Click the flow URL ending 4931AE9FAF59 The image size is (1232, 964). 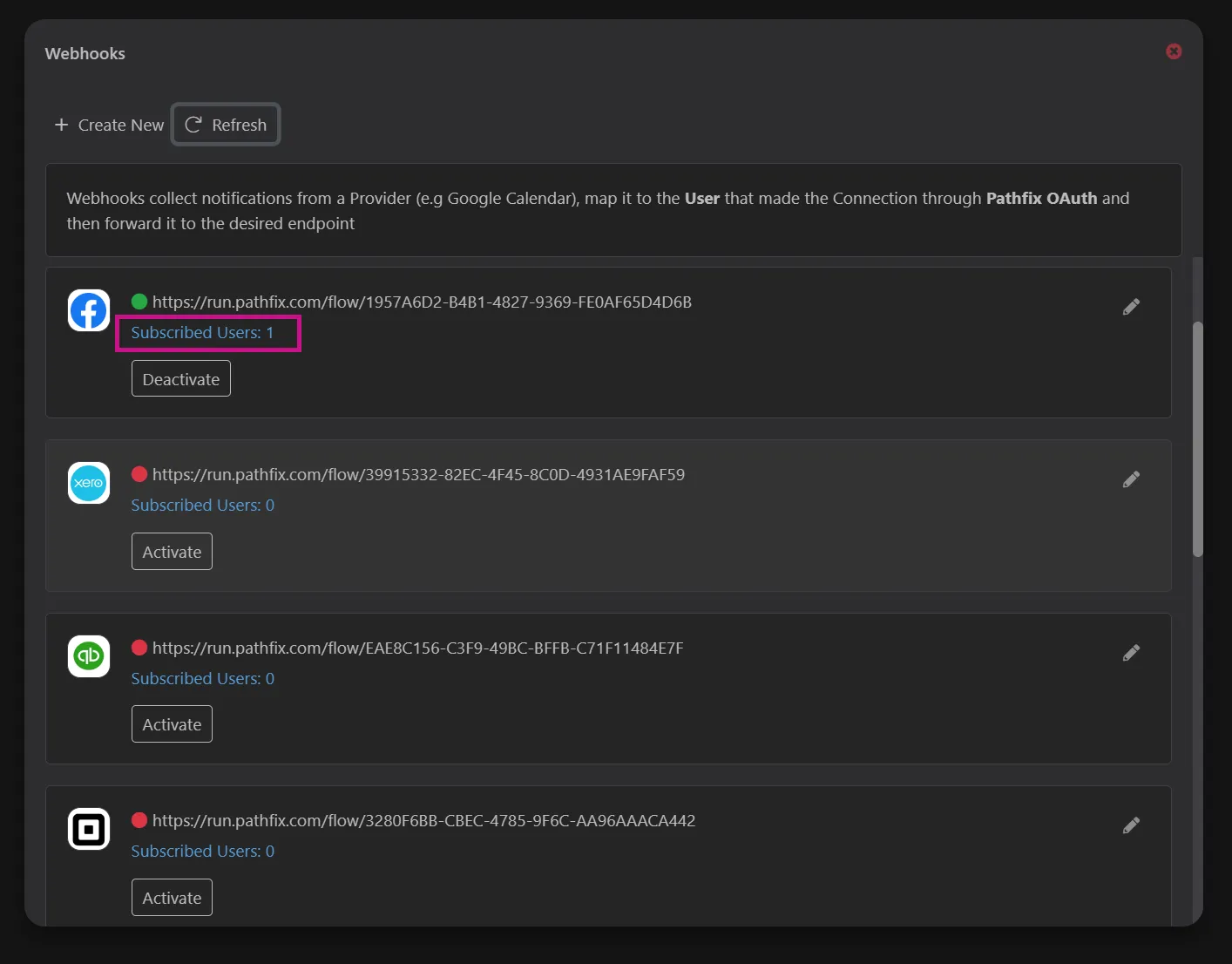(418, 475)
